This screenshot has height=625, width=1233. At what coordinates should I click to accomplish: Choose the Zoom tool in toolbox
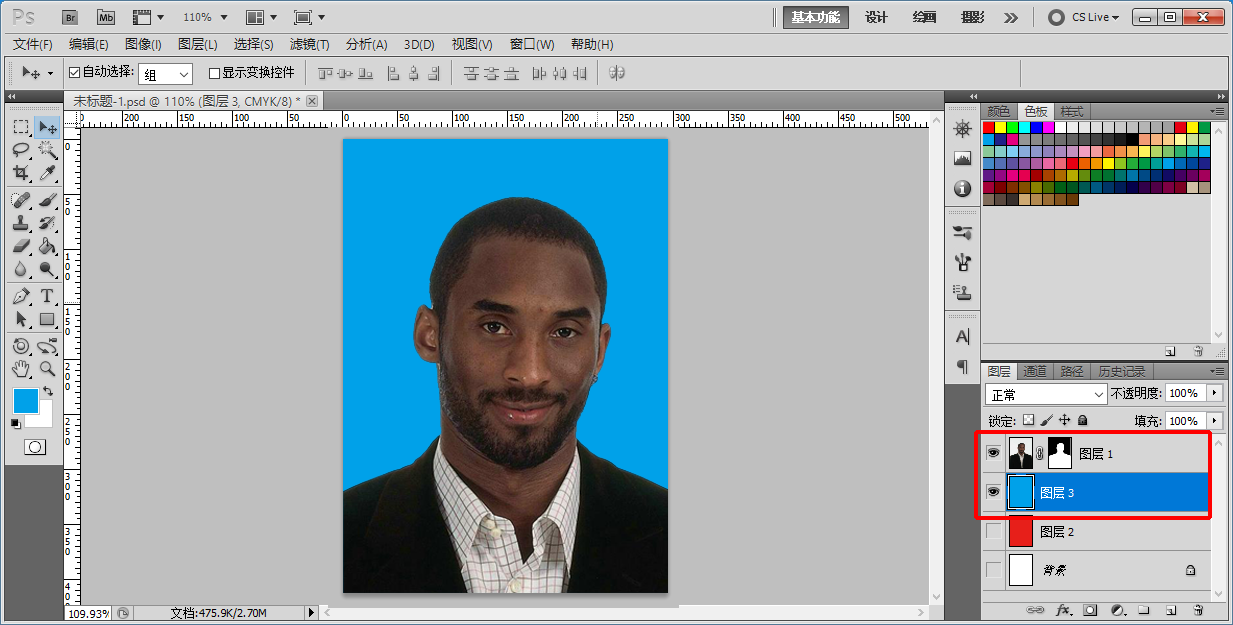pos(47,369)
